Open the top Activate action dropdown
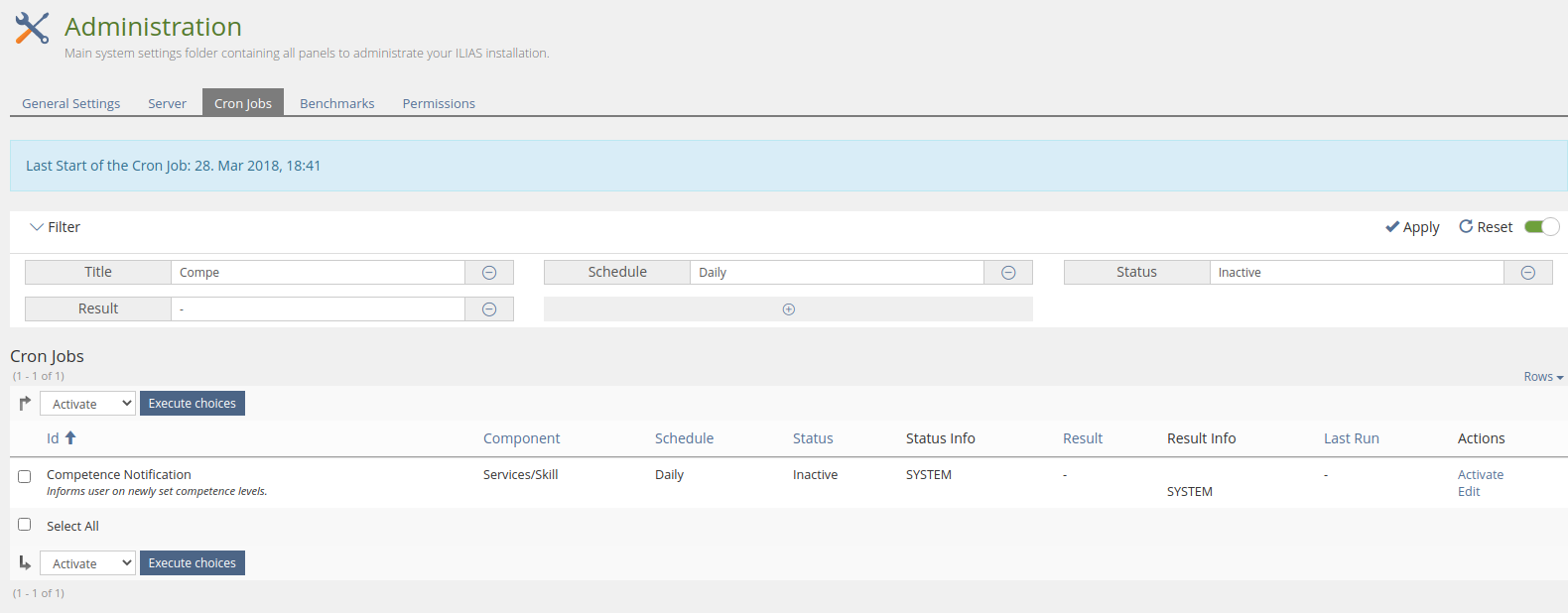The image size is (1568, 613). 87,404
